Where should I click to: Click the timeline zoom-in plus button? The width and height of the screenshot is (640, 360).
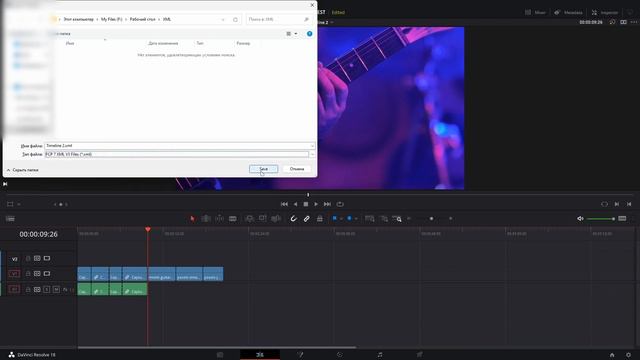click(x=451, y=219)
